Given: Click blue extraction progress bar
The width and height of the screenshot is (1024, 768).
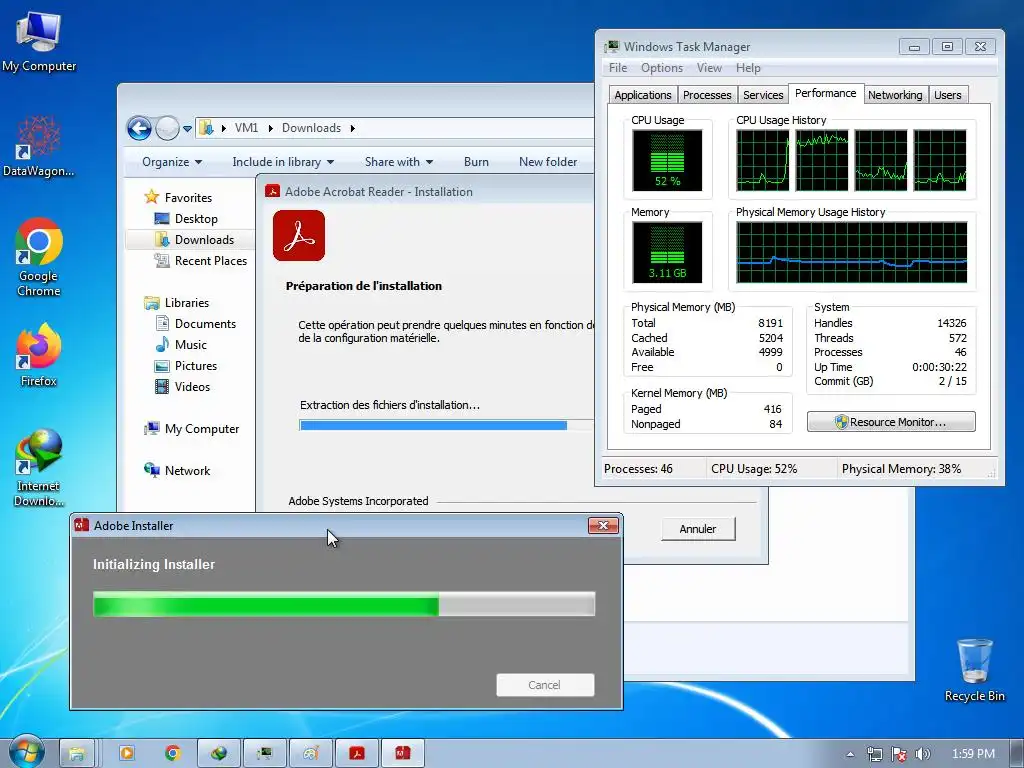Looking at the screenshot, I should point(446,426).
